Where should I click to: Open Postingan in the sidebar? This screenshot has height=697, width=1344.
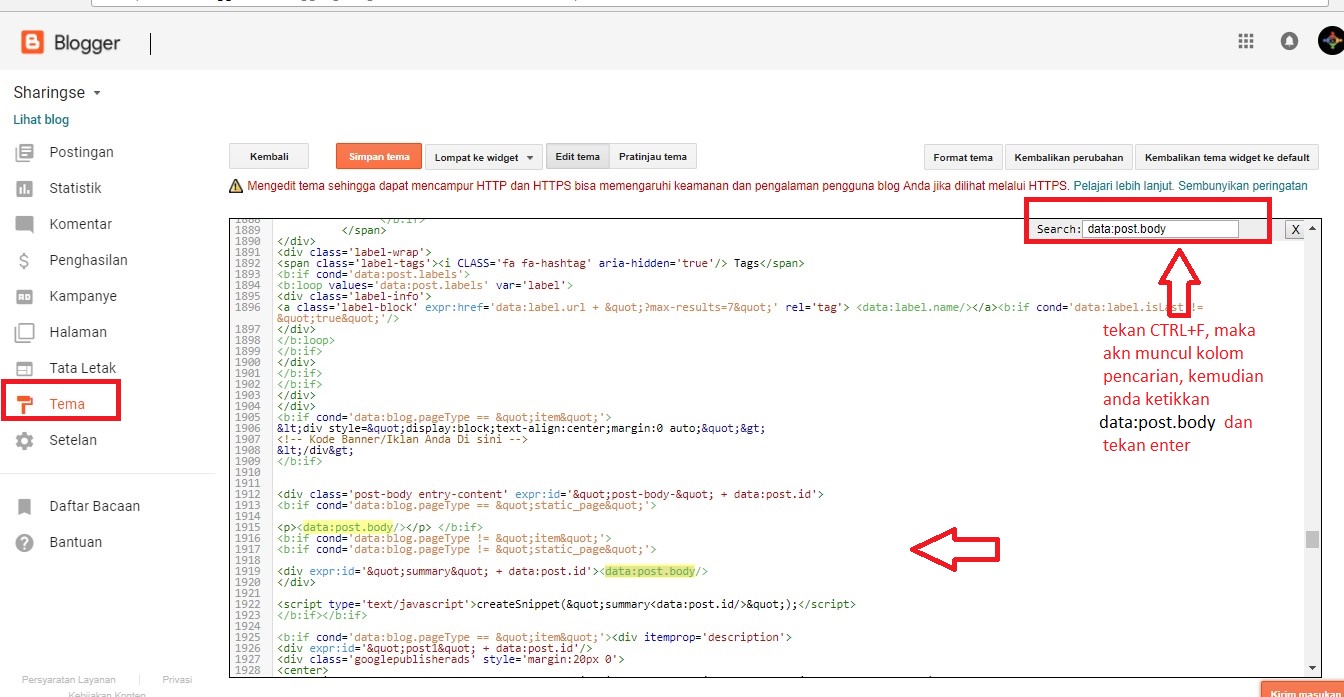click(82, 152)
